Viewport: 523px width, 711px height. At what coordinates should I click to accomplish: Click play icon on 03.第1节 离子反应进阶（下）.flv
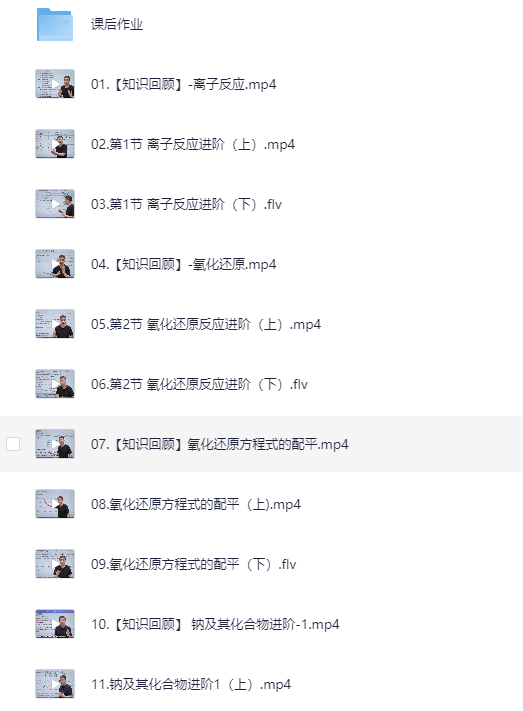55,204
